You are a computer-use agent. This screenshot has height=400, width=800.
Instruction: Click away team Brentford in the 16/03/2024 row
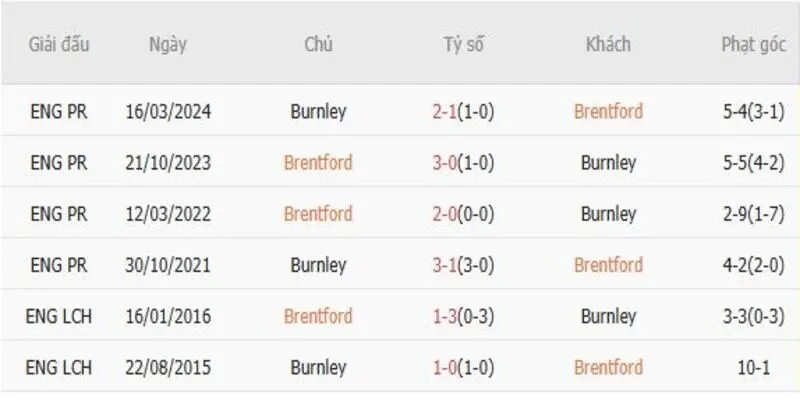pyautogui.click(x=608, y=112)
